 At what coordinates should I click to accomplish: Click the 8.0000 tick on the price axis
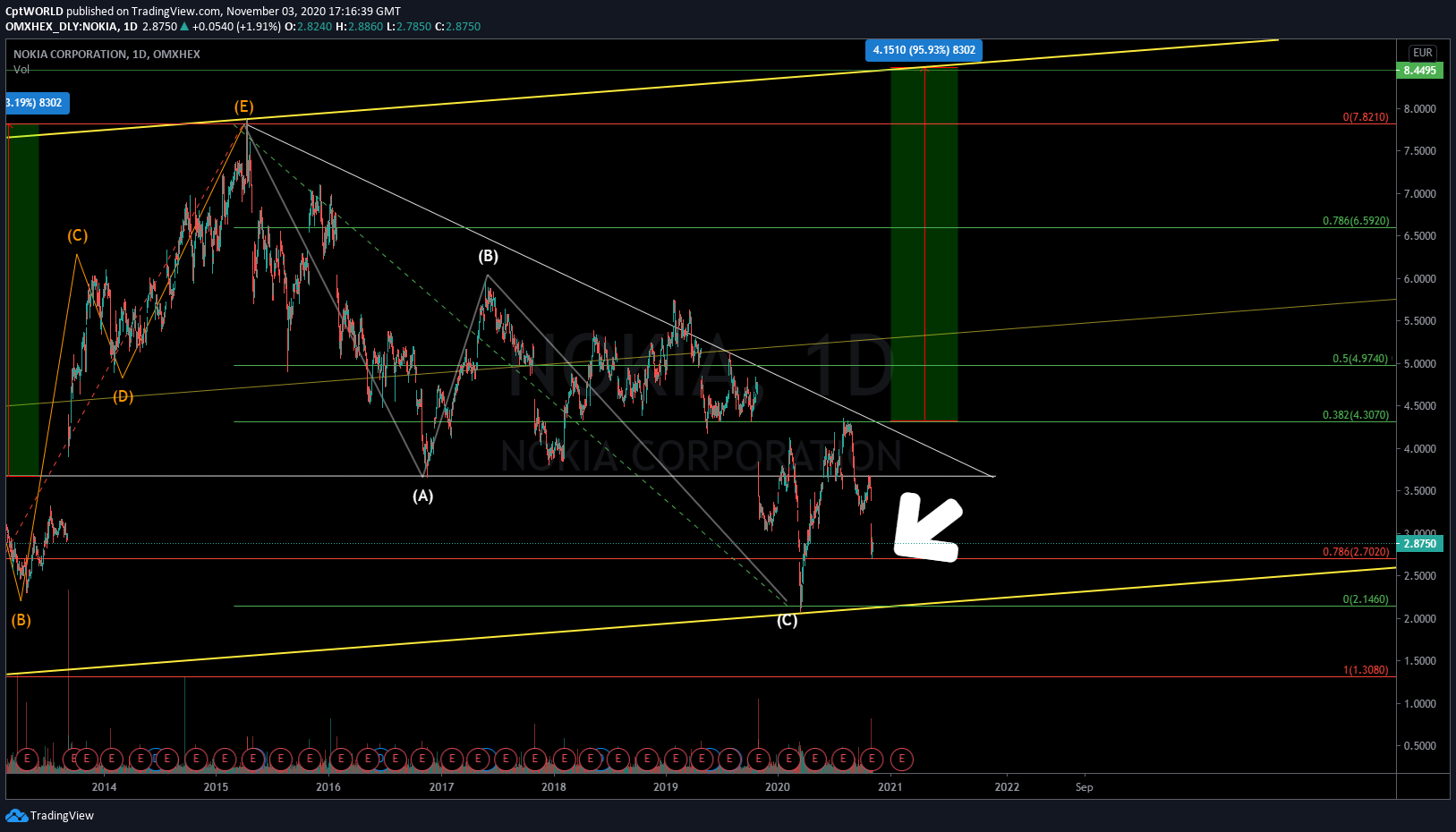[1419, 109]
